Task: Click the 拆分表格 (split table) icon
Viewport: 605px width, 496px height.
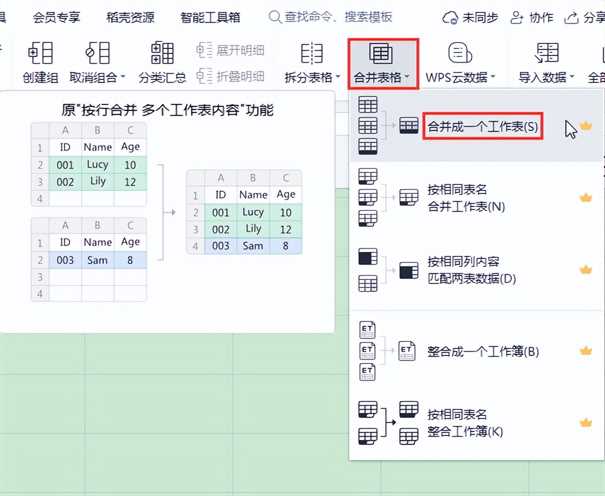Action: pos(312,53)
